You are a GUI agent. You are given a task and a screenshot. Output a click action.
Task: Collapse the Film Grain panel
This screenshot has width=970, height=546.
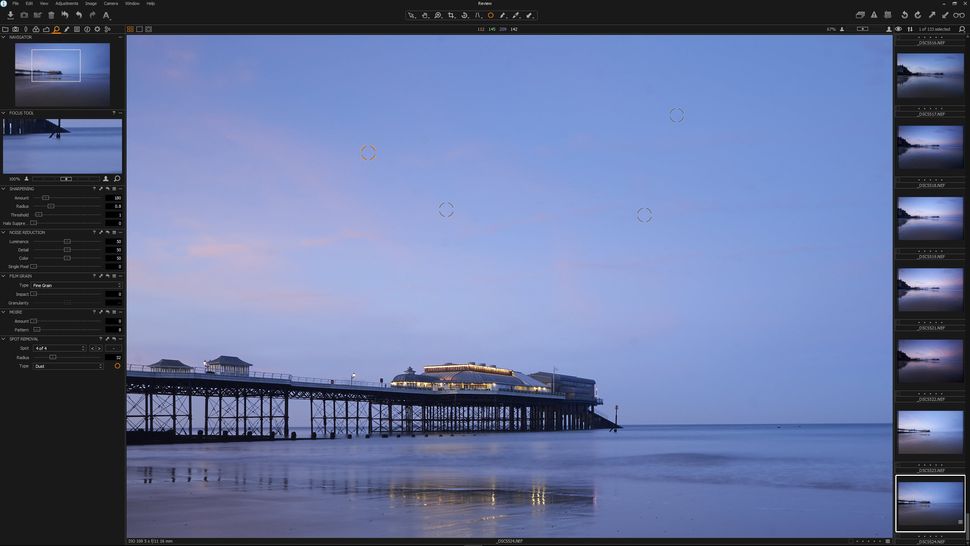[3, 276]
